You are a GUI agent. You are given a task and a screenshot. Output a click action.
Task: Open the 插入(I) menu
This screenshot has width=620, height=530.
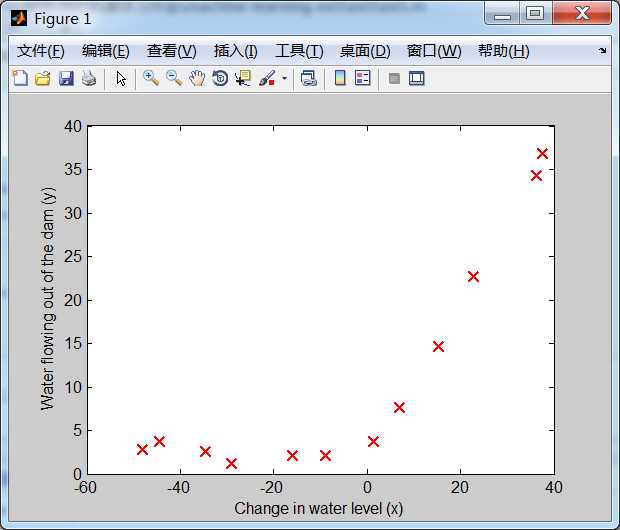click(x=236, y=51)
